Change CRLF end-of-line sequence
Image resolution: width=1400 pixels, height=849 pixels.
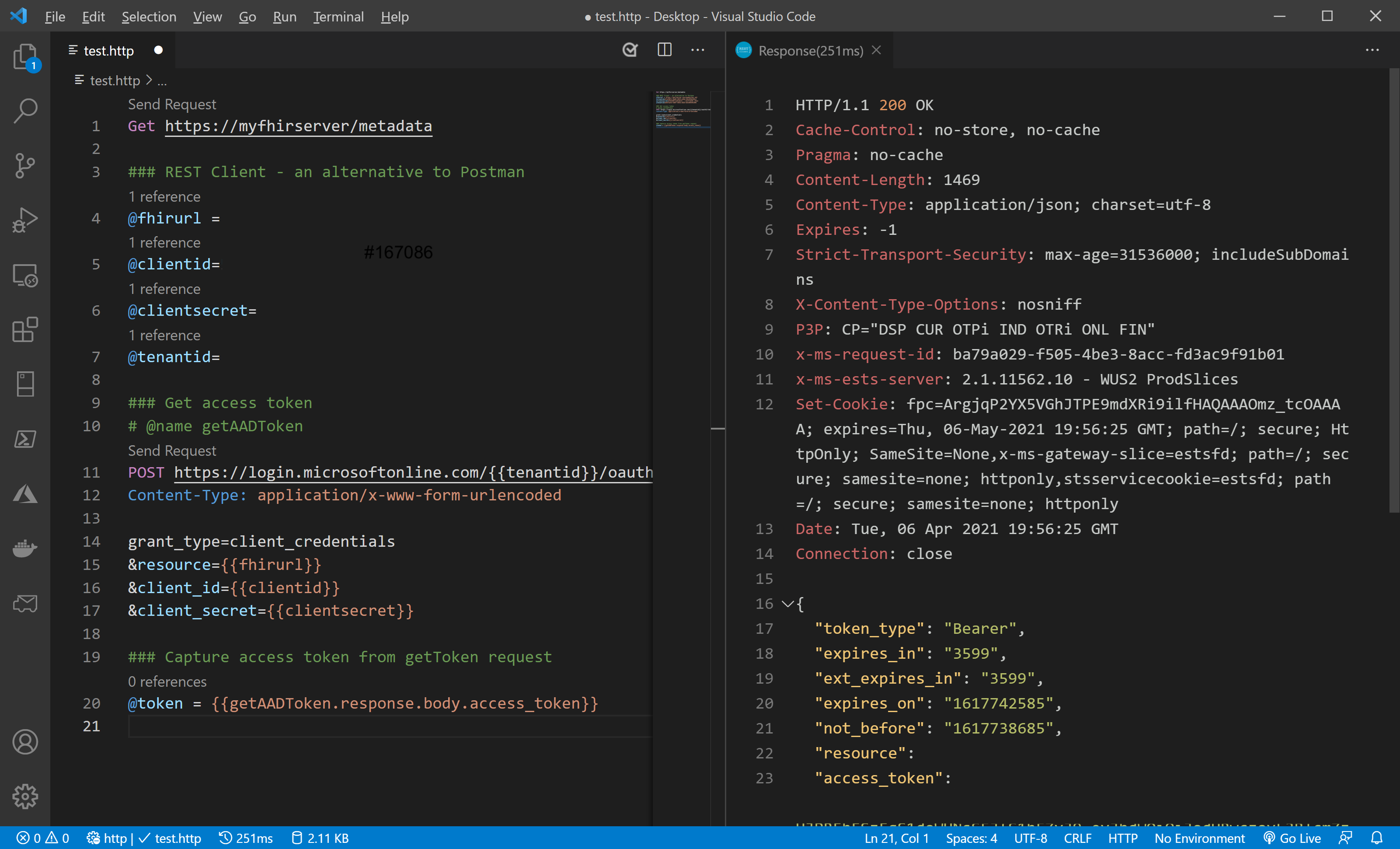click(x=1077, y=838)
